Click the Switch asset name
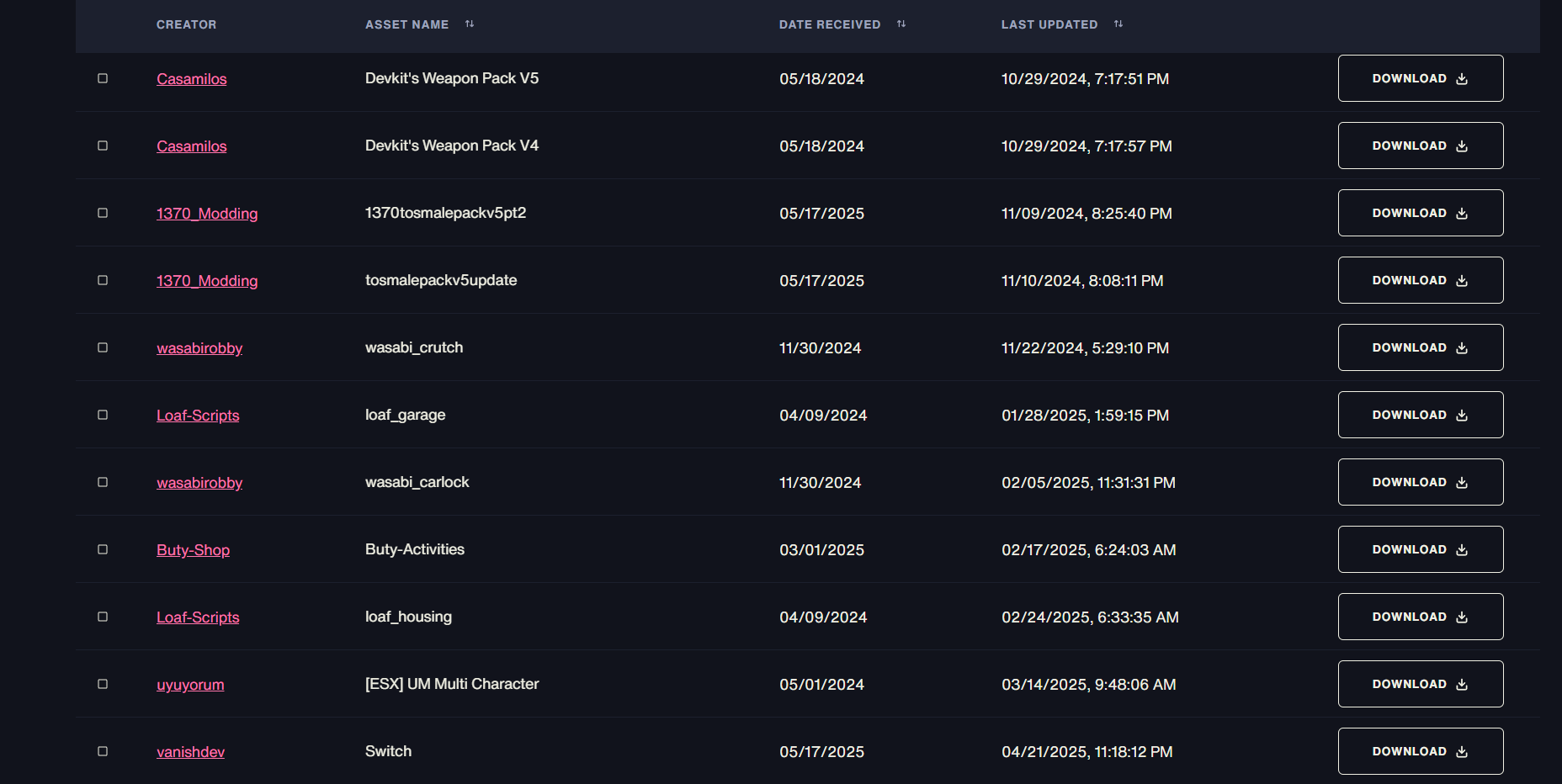Screen dimensions: 1562x784 pyautogui.click(x=388, y=751)
